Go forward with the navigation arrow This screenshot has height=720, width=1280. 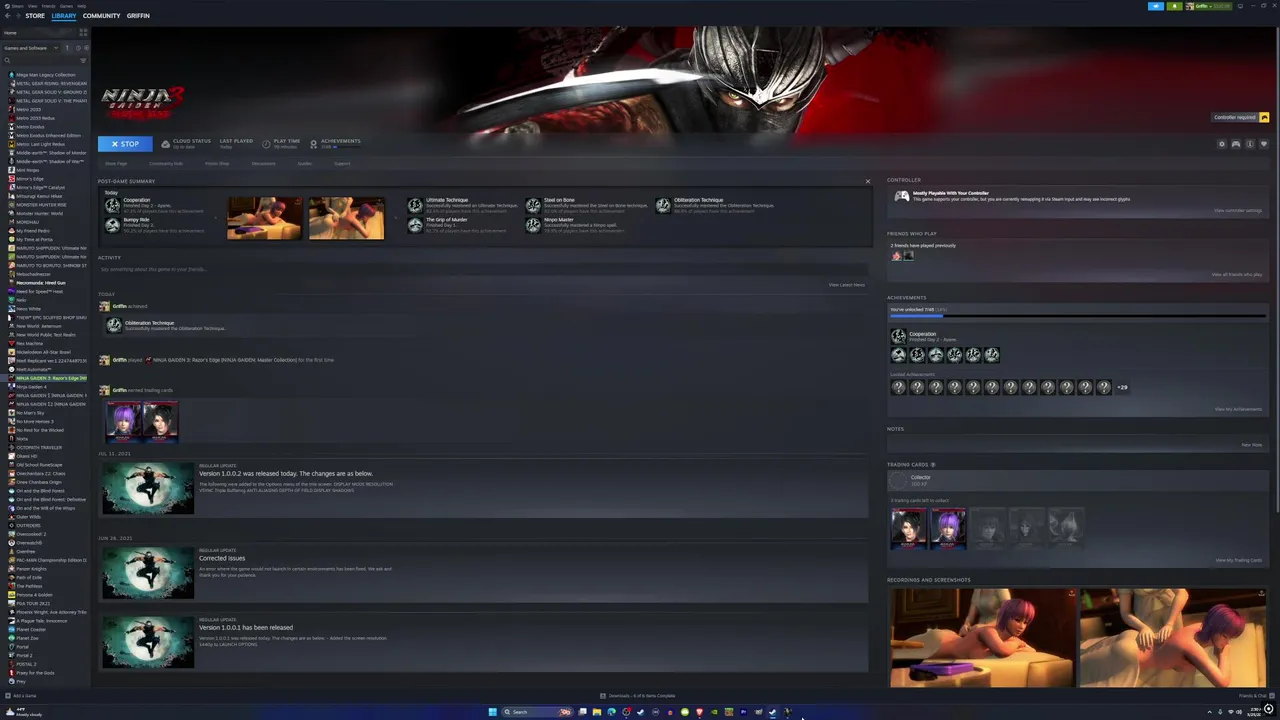point(18,16)
